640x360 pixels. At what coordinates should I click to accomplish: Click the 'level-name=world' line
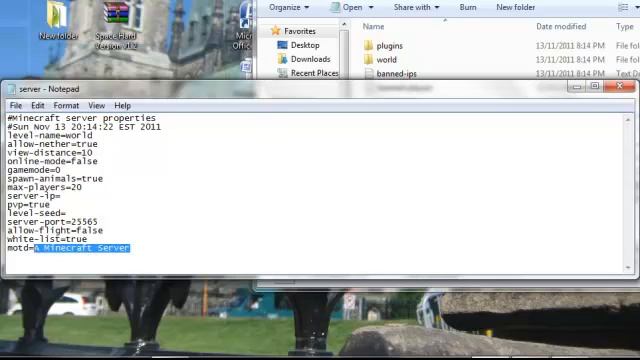coord(50,135)
